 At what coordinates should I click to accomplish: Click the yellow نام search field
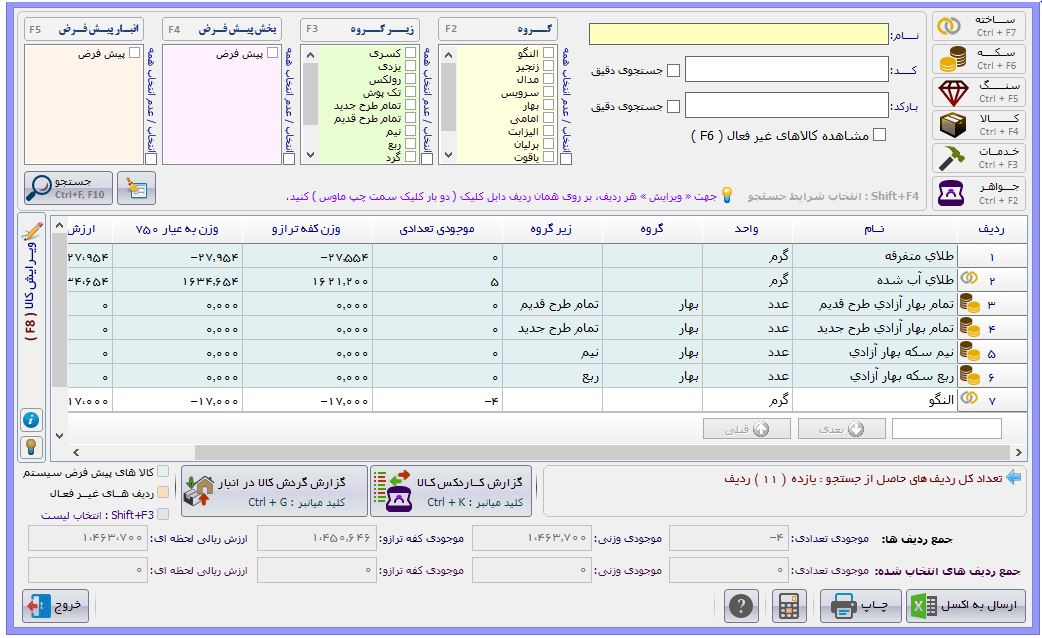pos(738,35)
